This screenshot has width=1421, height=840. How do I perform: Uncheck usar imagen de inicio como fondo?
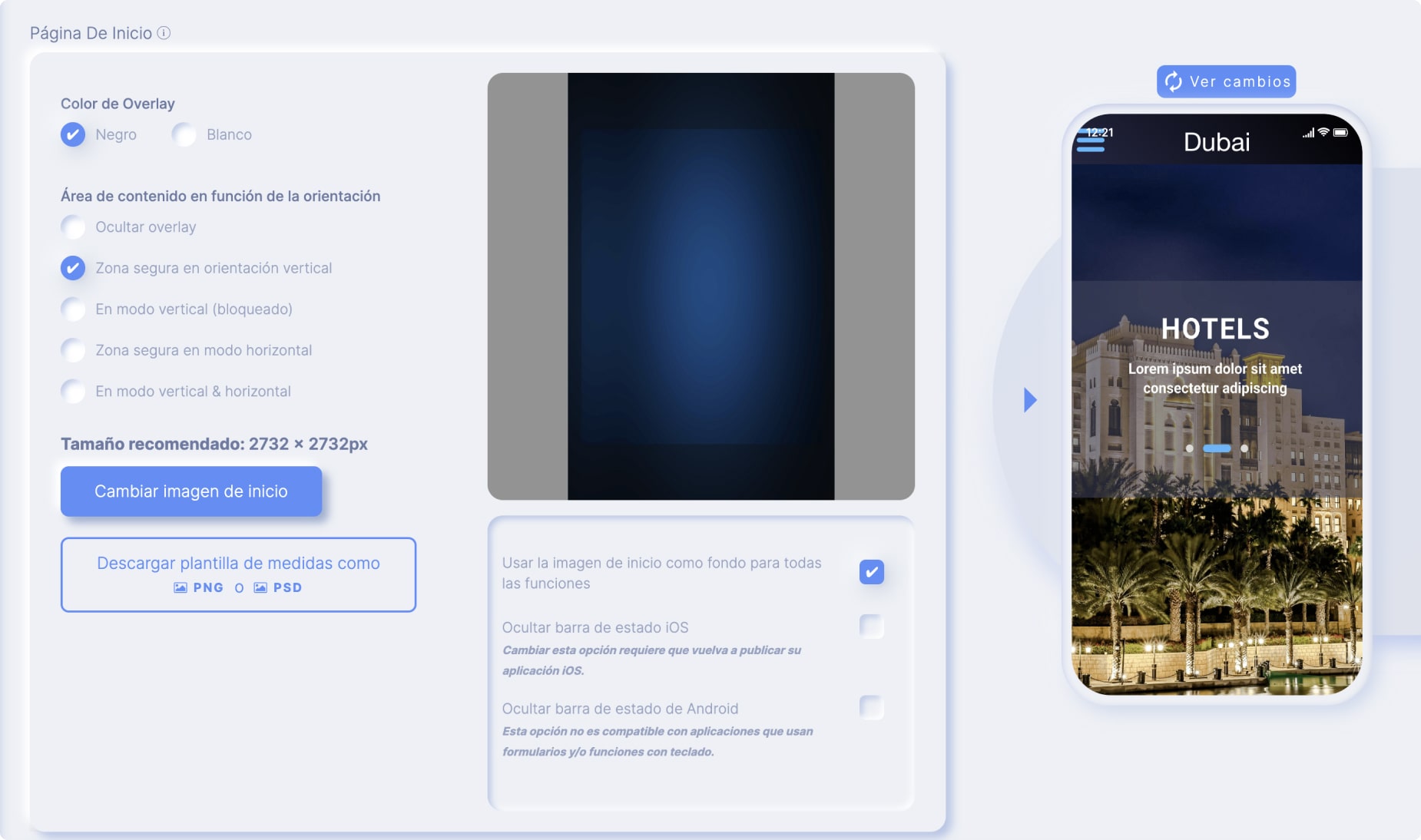click(x=872, y=572)
